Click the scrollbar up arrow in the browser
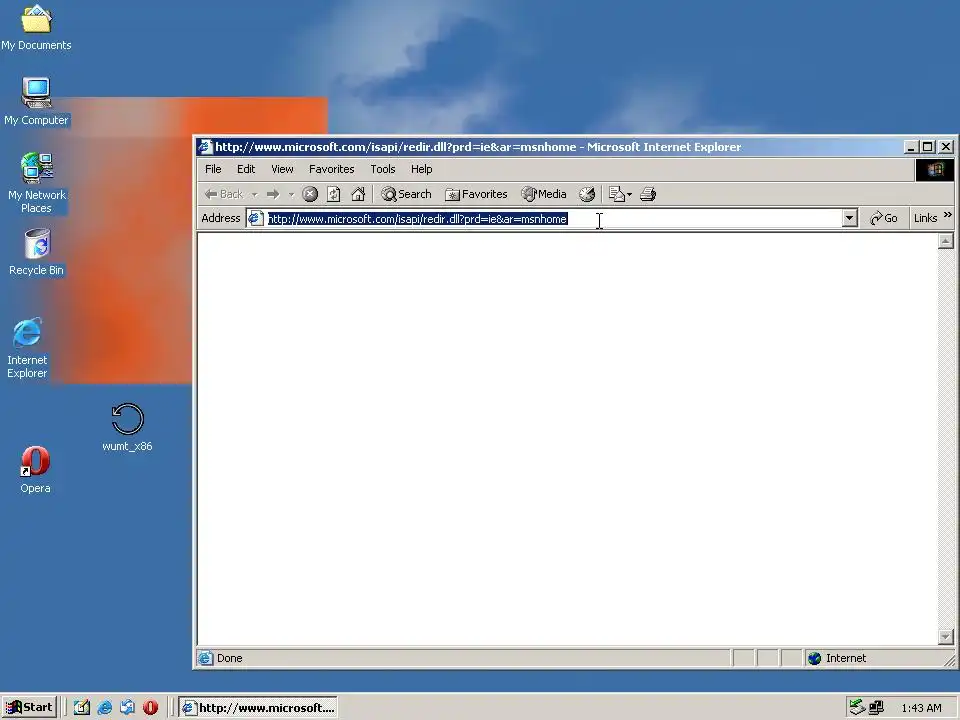Screen dimensions: 960x720 (x=945, y=241)
